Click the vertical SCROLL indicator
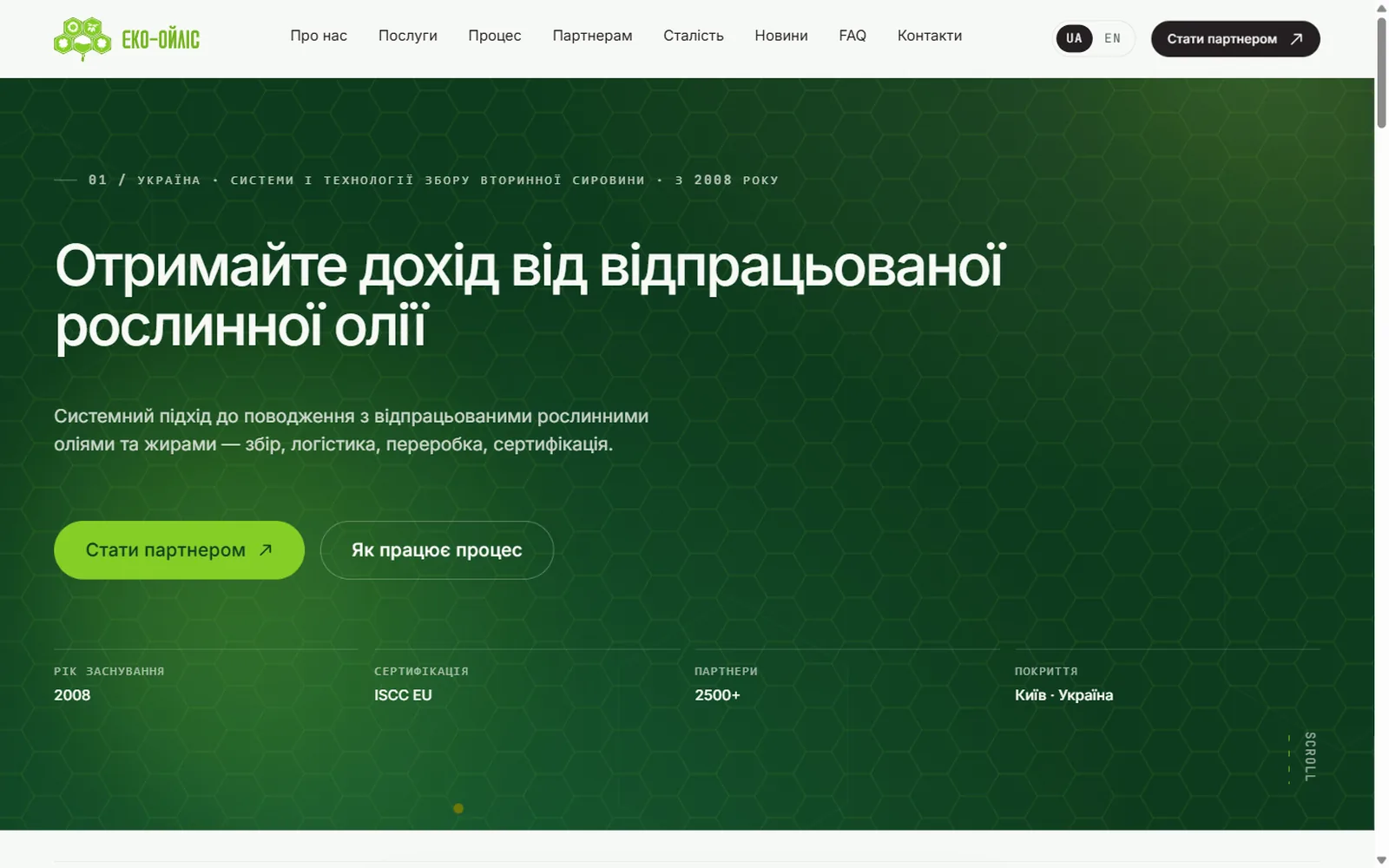The width and height of the screenshot is (1389, 868). pos(1310,757)
